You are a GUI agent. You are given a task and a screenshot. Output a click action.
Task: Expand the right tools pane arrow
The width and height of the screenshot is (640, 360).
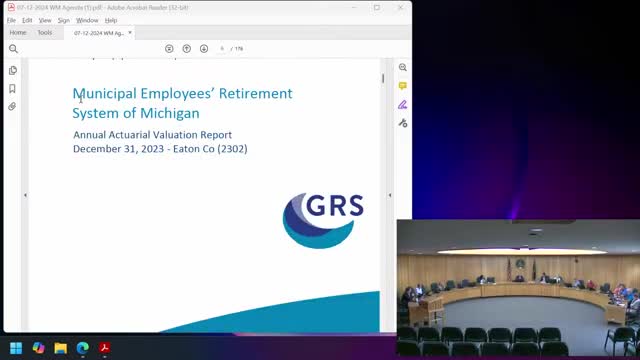coord(390,196)
